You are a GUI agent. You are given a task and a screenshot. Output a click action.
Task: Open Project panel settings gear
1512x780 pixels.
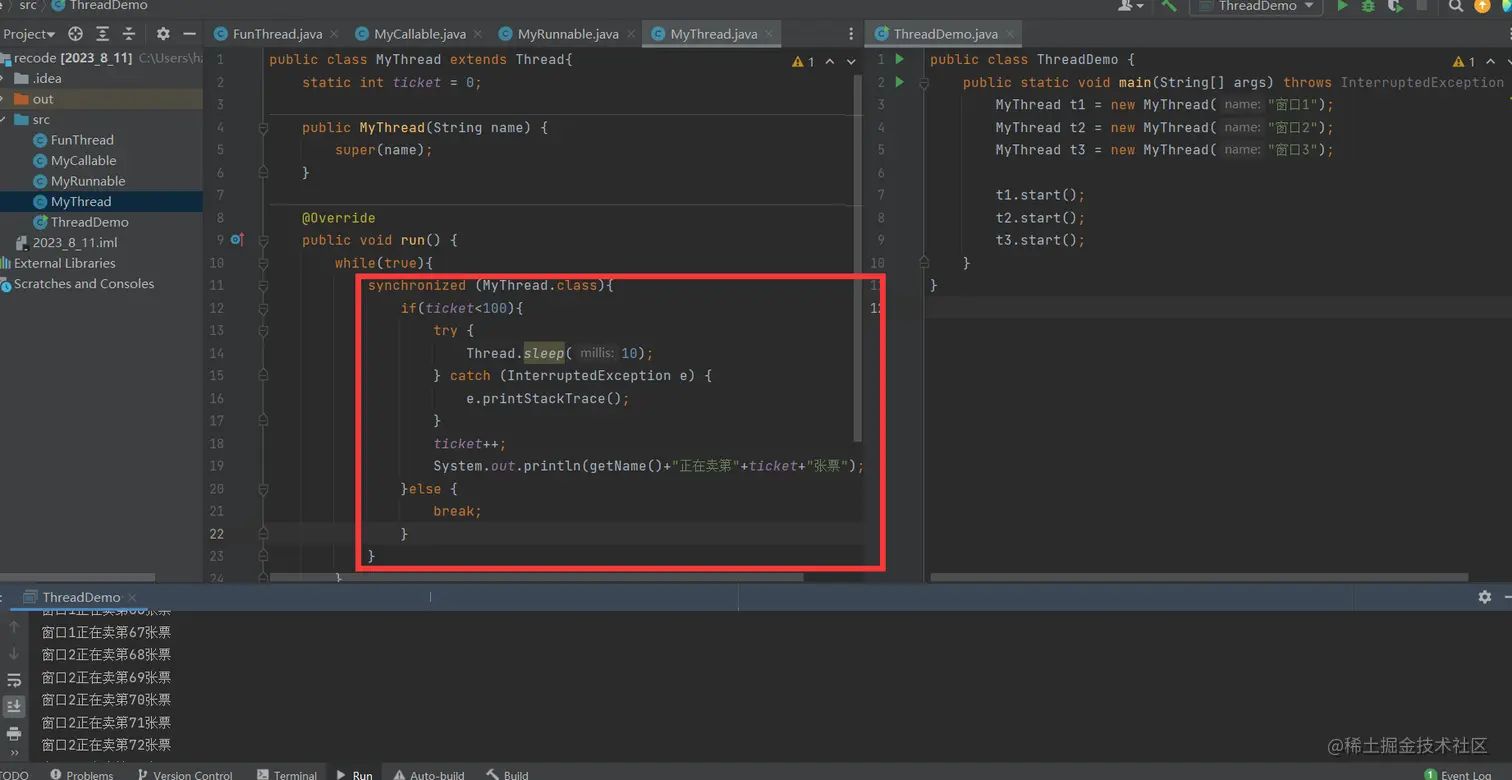pos(163,34)
